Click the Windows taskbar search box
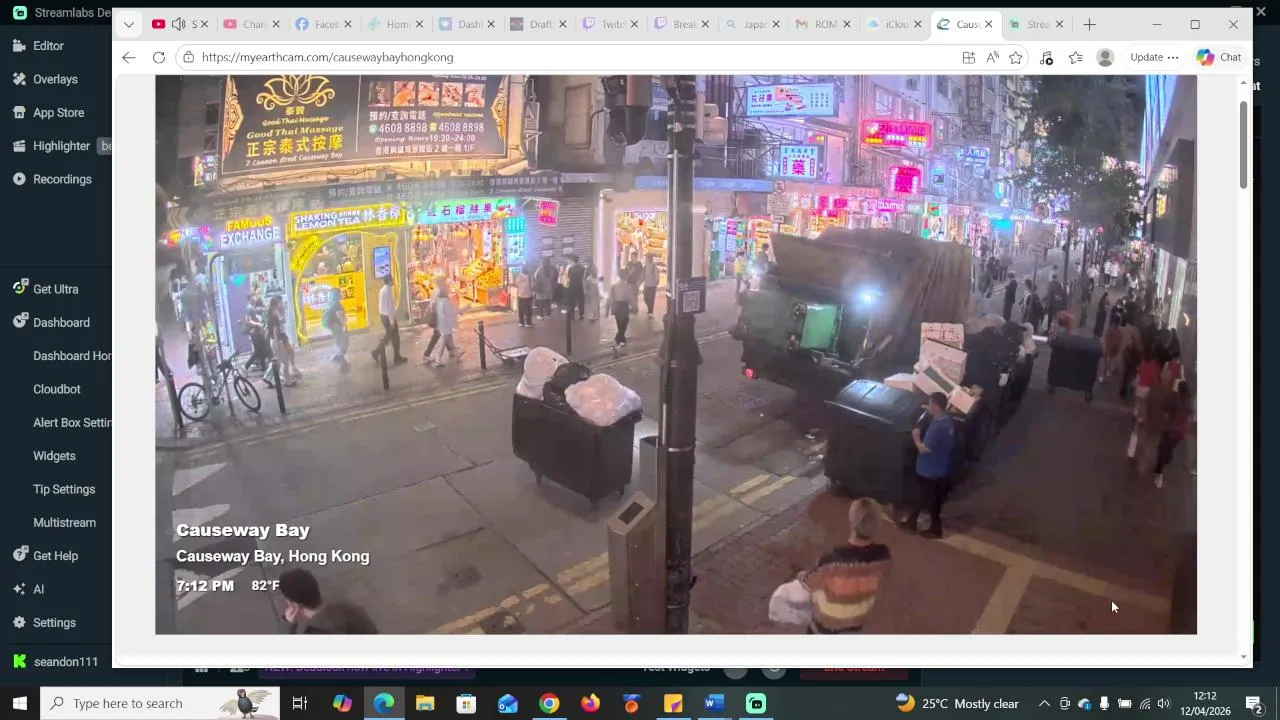 (160, 703)
